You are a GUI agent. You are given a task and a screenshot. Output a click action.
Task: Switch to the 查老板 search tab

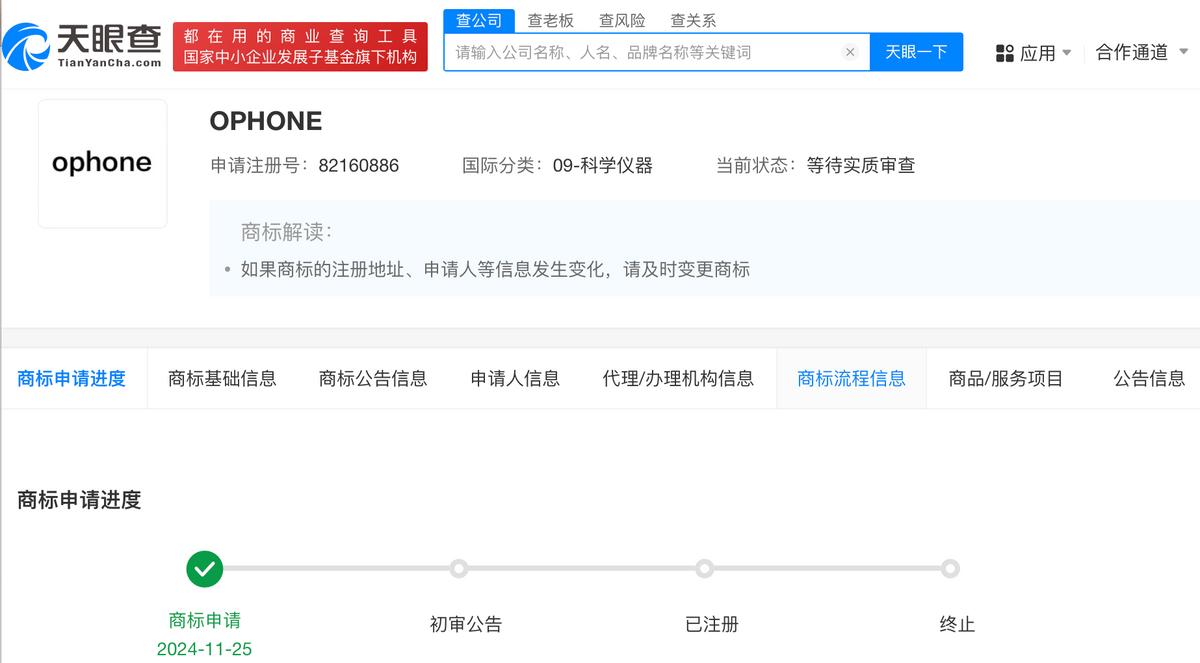[x=551, y=20]
